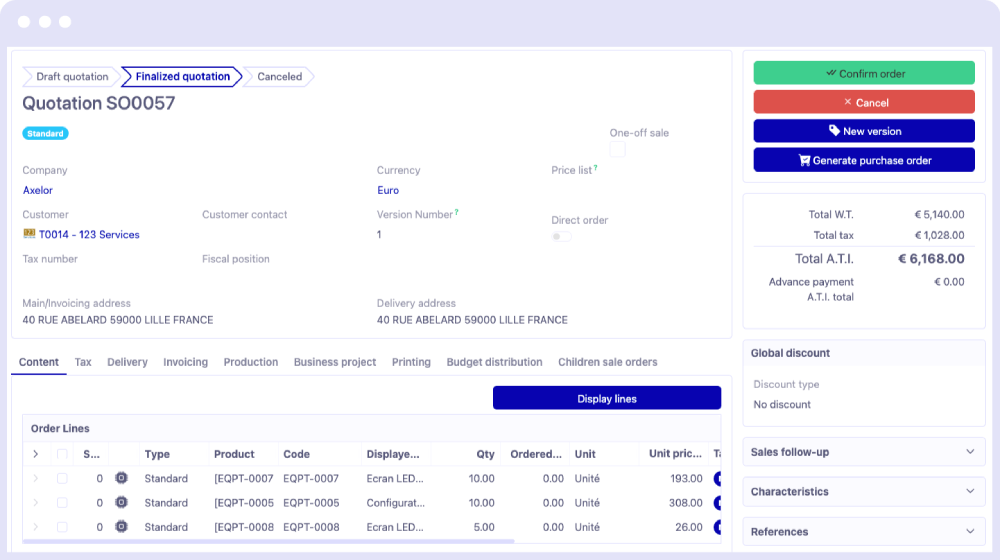Click the Price list help marker
The image size is (1000, 560).
pos(596,168)
